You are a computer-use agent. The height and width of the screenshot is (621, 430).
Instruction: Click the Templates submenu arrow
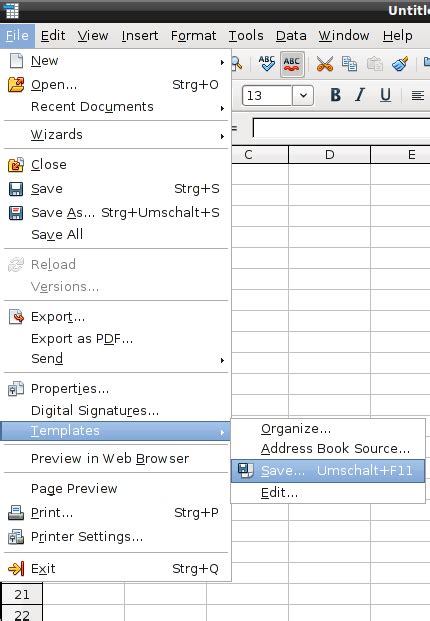(222, 432)
